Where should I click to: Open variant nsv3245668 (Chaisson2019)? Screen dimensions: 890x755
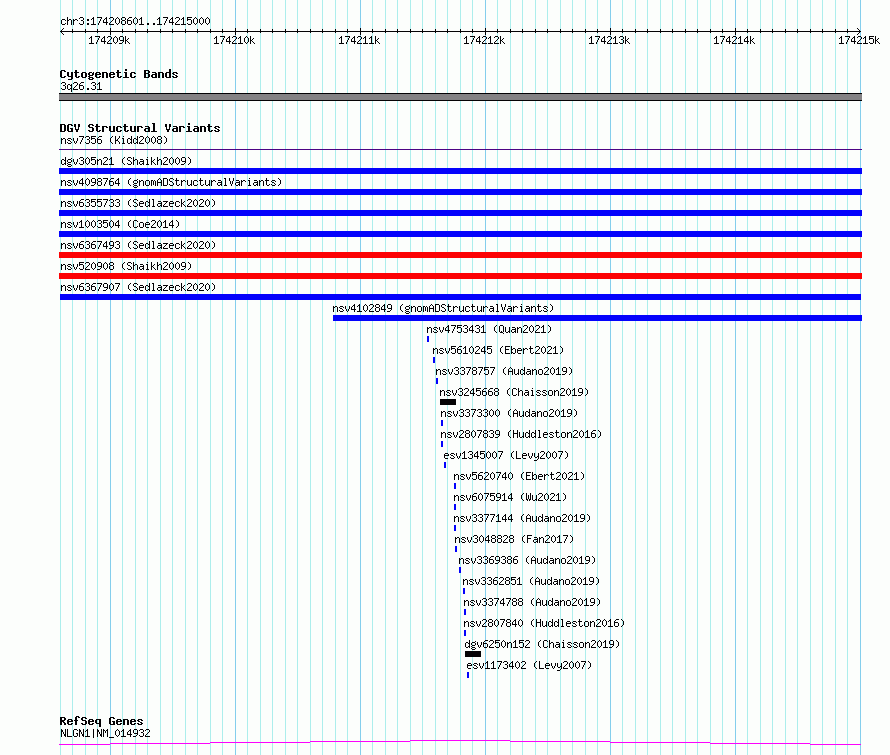click(514, 392)
